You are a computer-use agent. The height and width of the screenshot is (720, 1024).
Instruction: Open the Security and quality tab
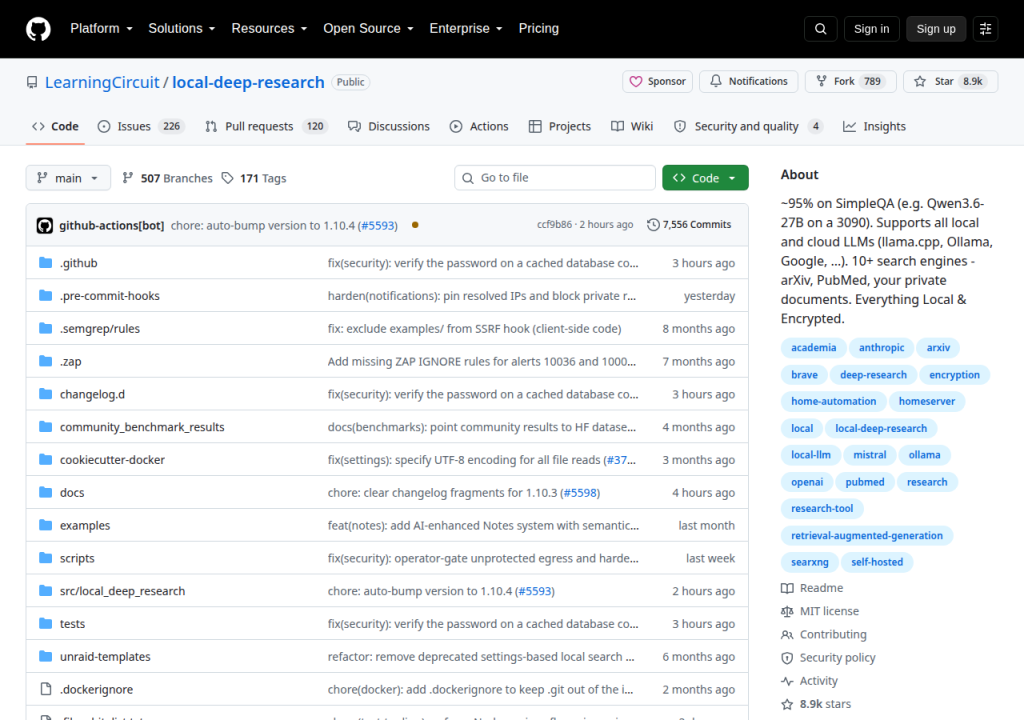(748, 127)
